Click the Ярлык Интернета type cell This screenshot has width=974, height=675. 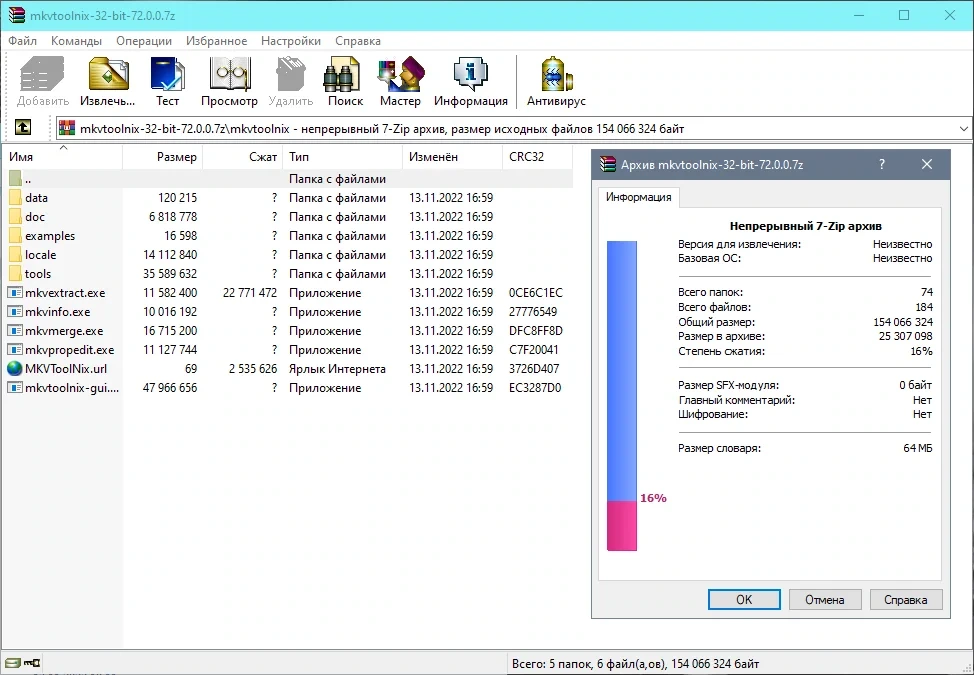pyautogui.click(x=337, y=369)
